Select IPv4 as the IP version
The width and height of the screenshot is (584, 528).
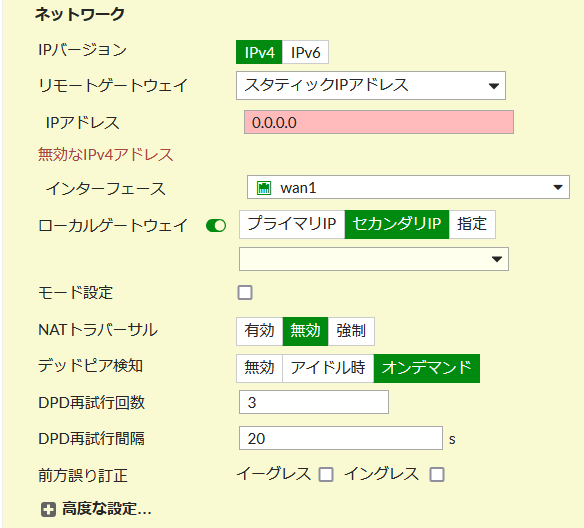click(x=259, y=52)
